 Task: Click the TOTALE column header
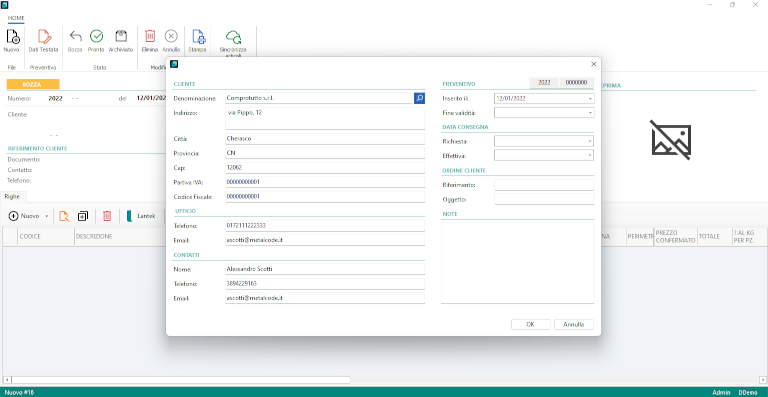[714, 236]
